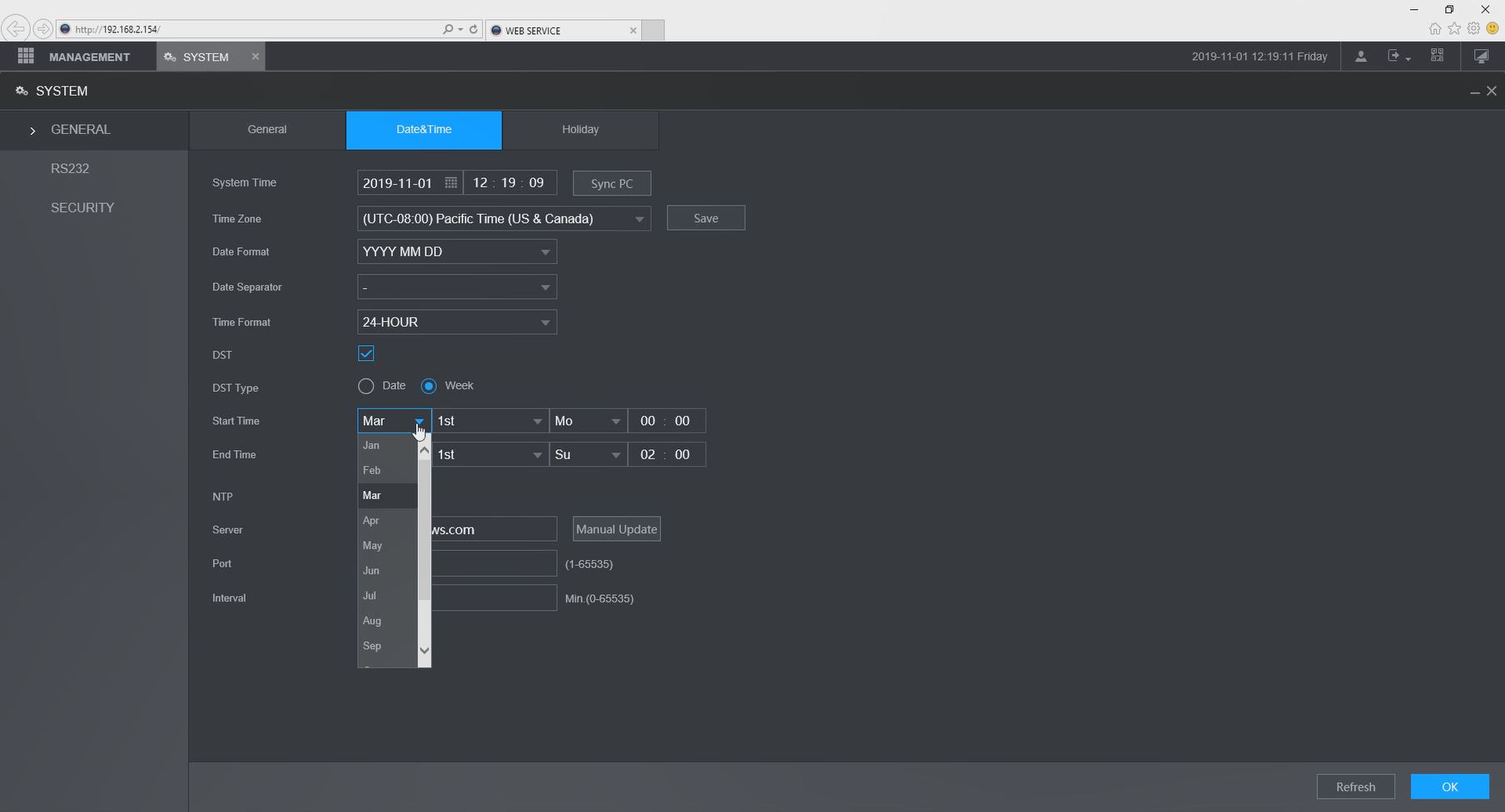Viewport: 1505px width, 812px height.
Task: Click Save next to Time Zone
Action: click(706, 218)
